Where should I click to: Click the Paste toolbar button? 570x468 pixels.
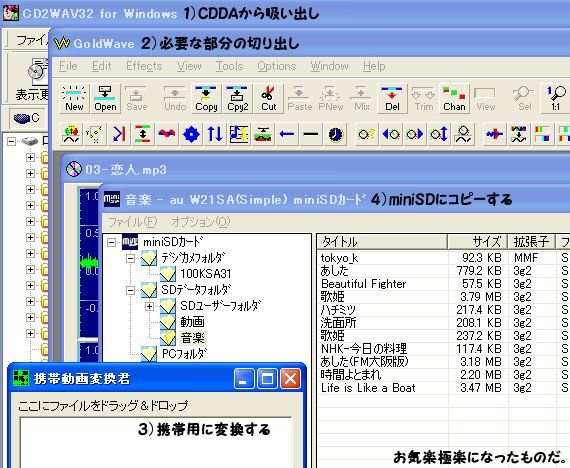[x=300, y=99]
